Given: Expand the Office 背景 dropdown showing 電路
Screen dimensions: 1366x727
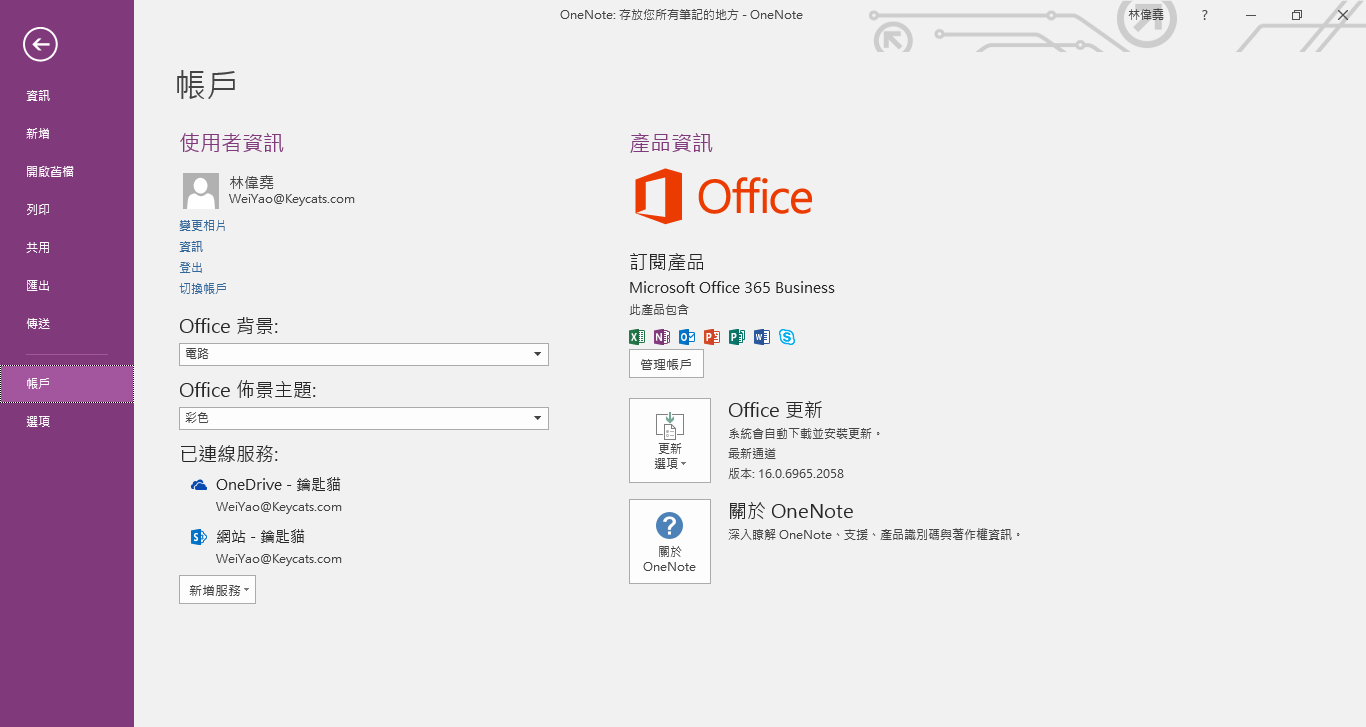Looking at the screenshot, I should click(x=364, y=354).
